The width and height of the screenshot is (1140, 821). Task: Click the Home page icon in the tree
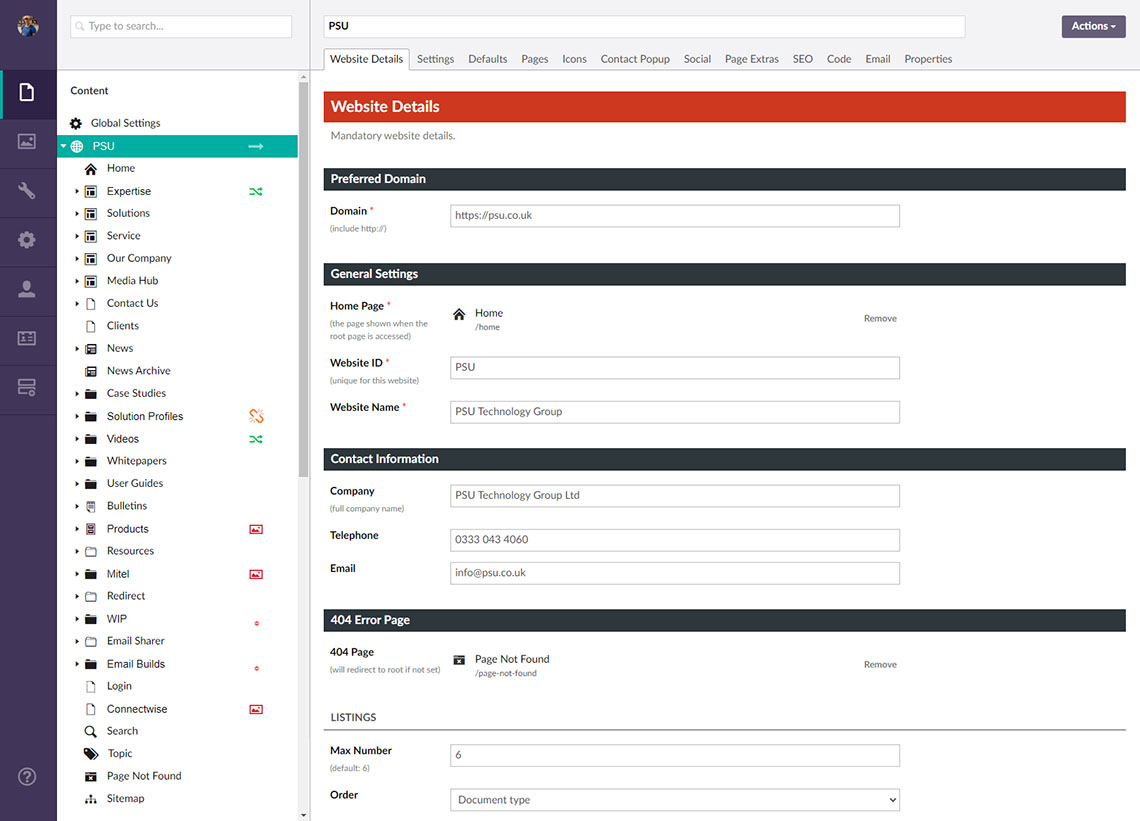pos(90,168)
